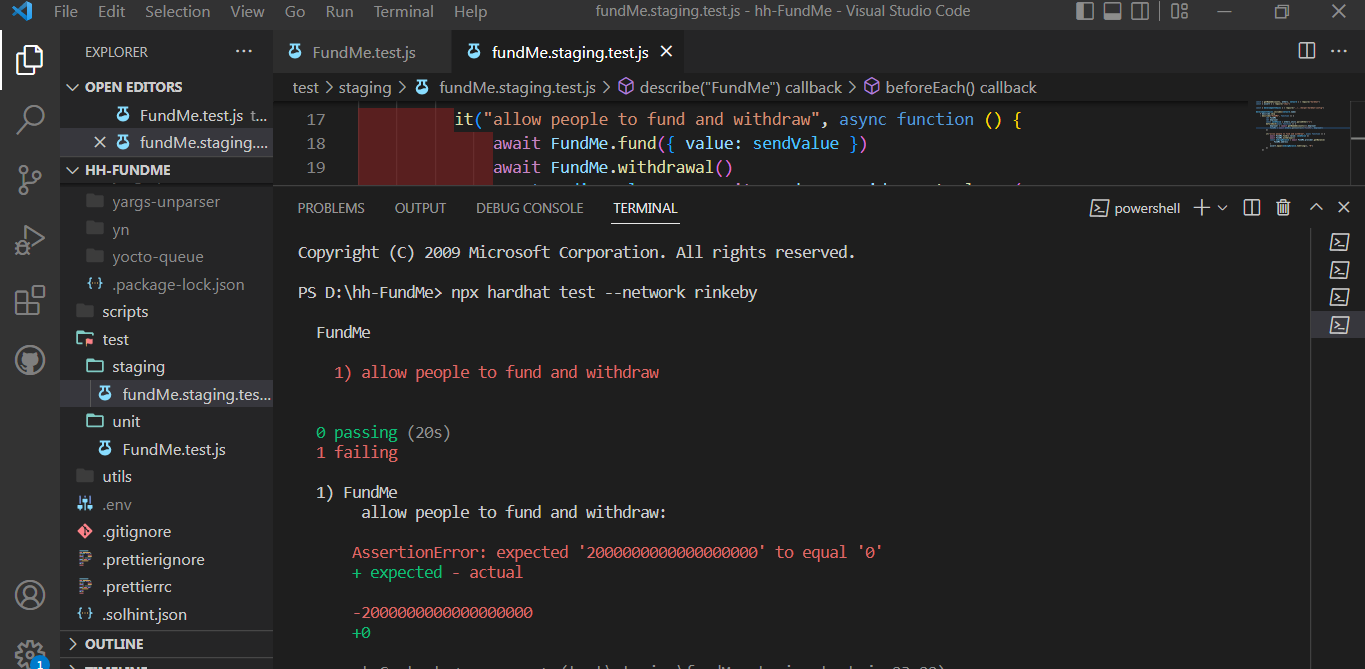
Task: Open the Run and Debug view
Action: coord(30,240)
